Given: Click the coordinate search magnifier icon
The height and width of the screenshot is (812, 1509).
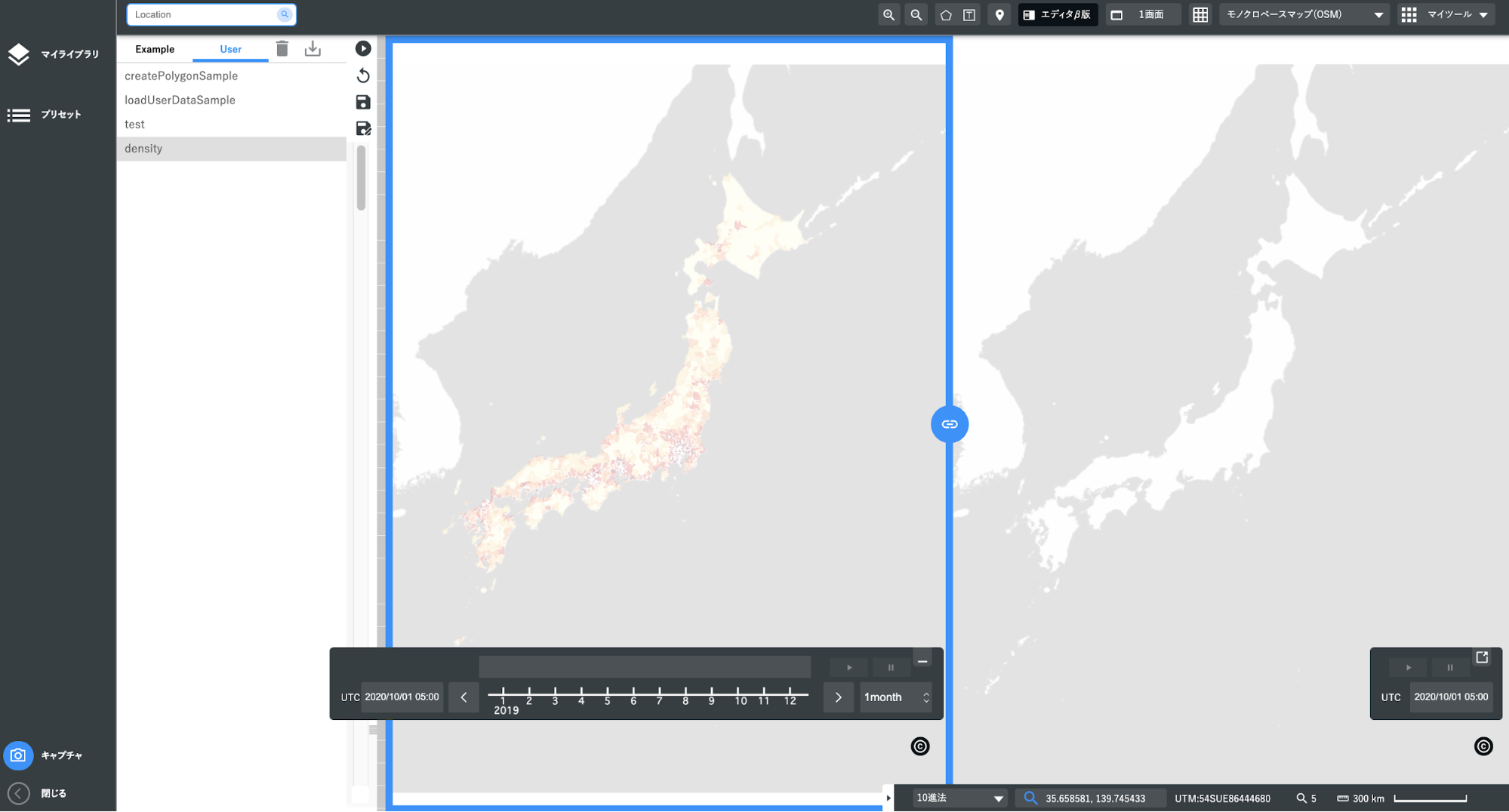Looking at the screenshot, I should click(x=1030, y=798).
